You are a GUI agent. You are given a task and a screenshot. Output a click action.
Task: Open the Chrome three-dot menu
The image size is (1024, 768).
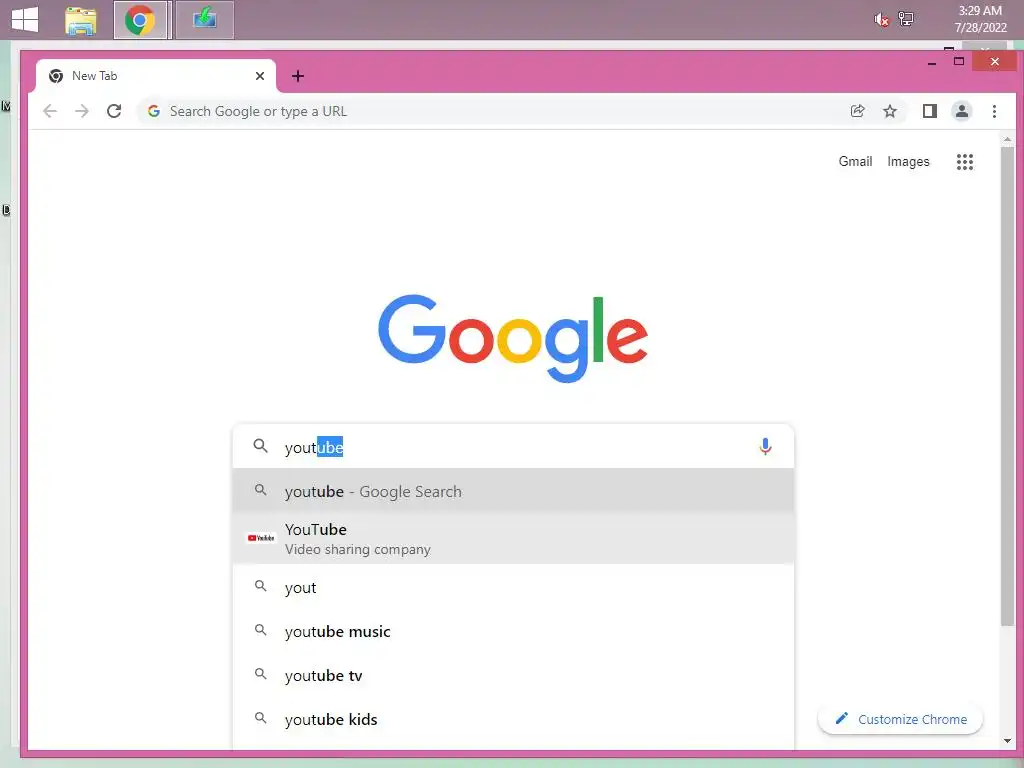click(994, 111)
